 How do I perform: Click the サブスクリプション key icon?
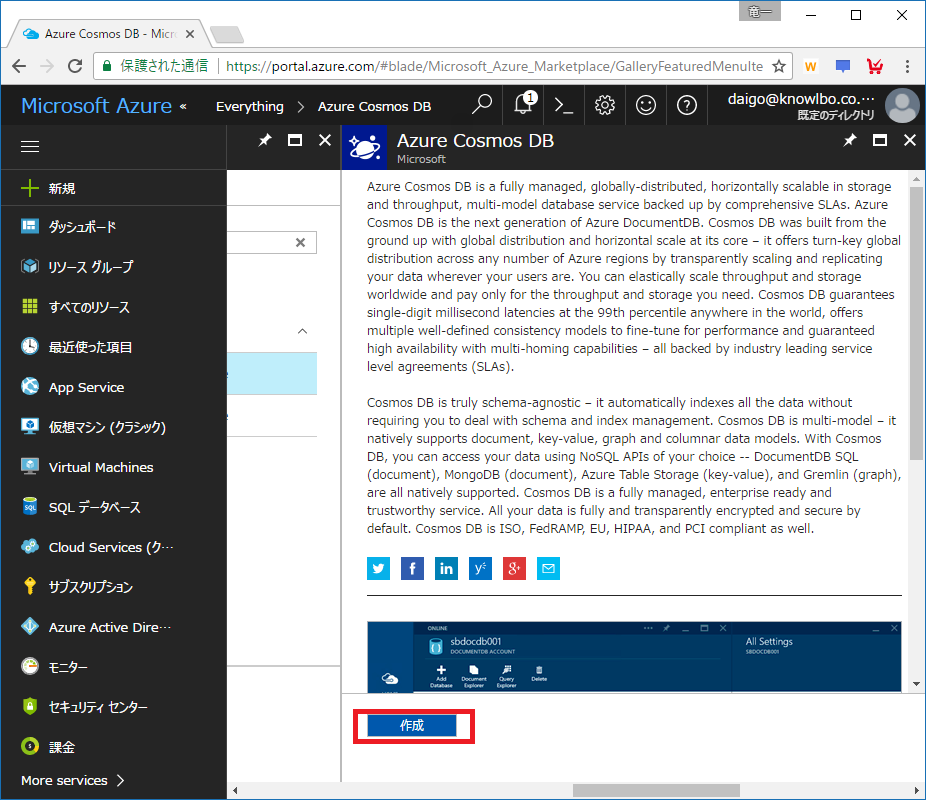[30, 586]
